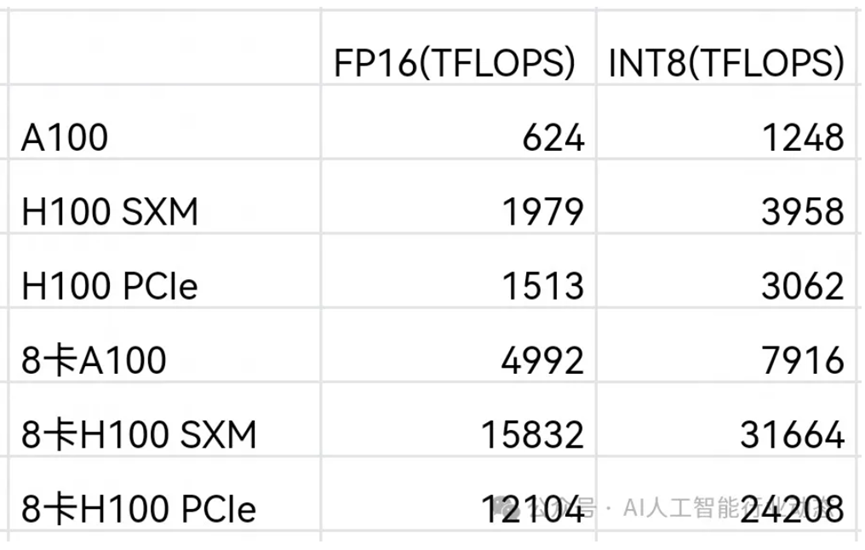Image resolution: width=865 pixels, height=550 pixels.
Task: Click the cell containing 3062
Action: click(799, 286)
